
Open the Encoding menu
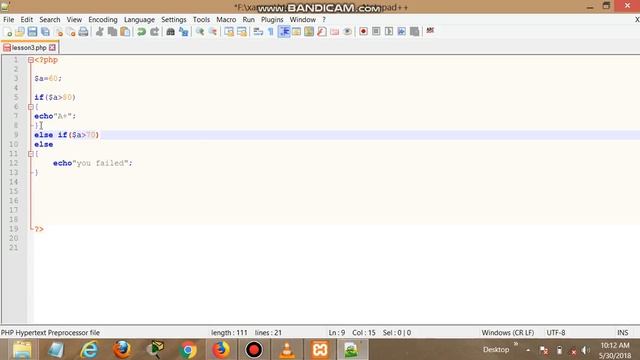tap(103, 20)
